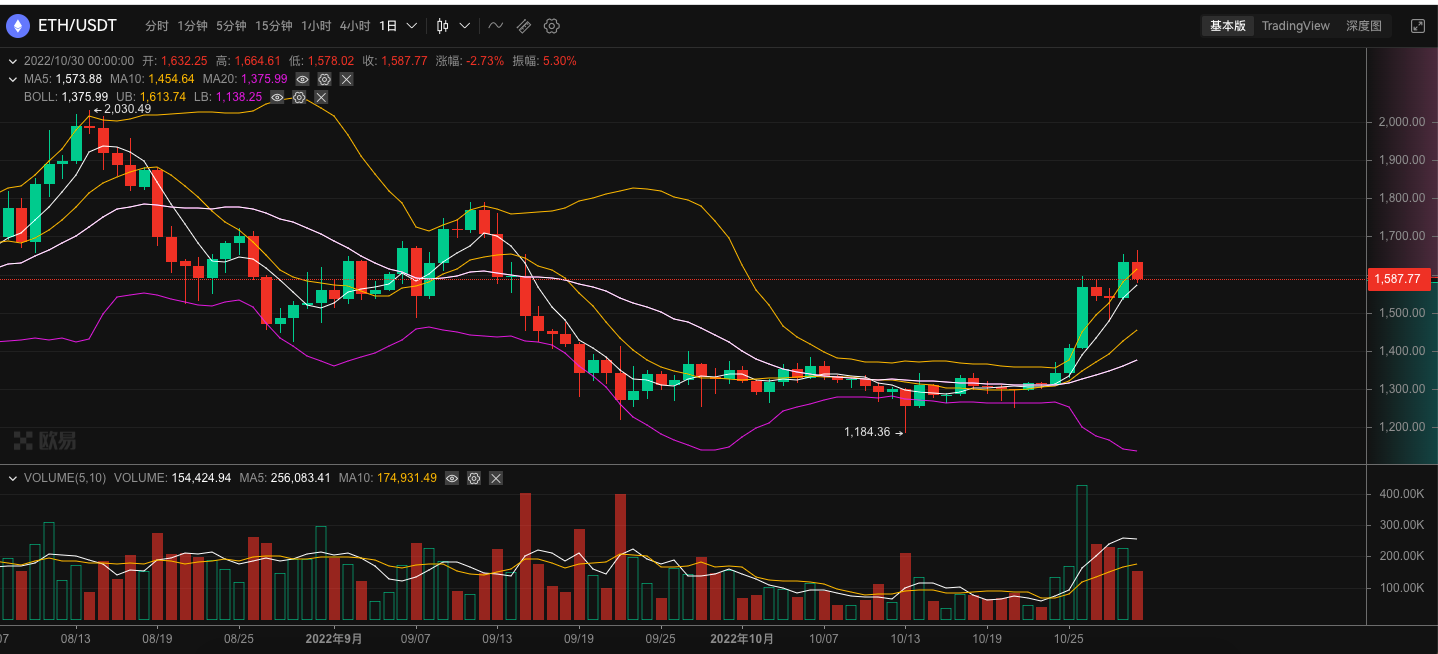Remove the MA indicator with X
This screenshot has width=1438, height=654.
[x=346, y=79]
